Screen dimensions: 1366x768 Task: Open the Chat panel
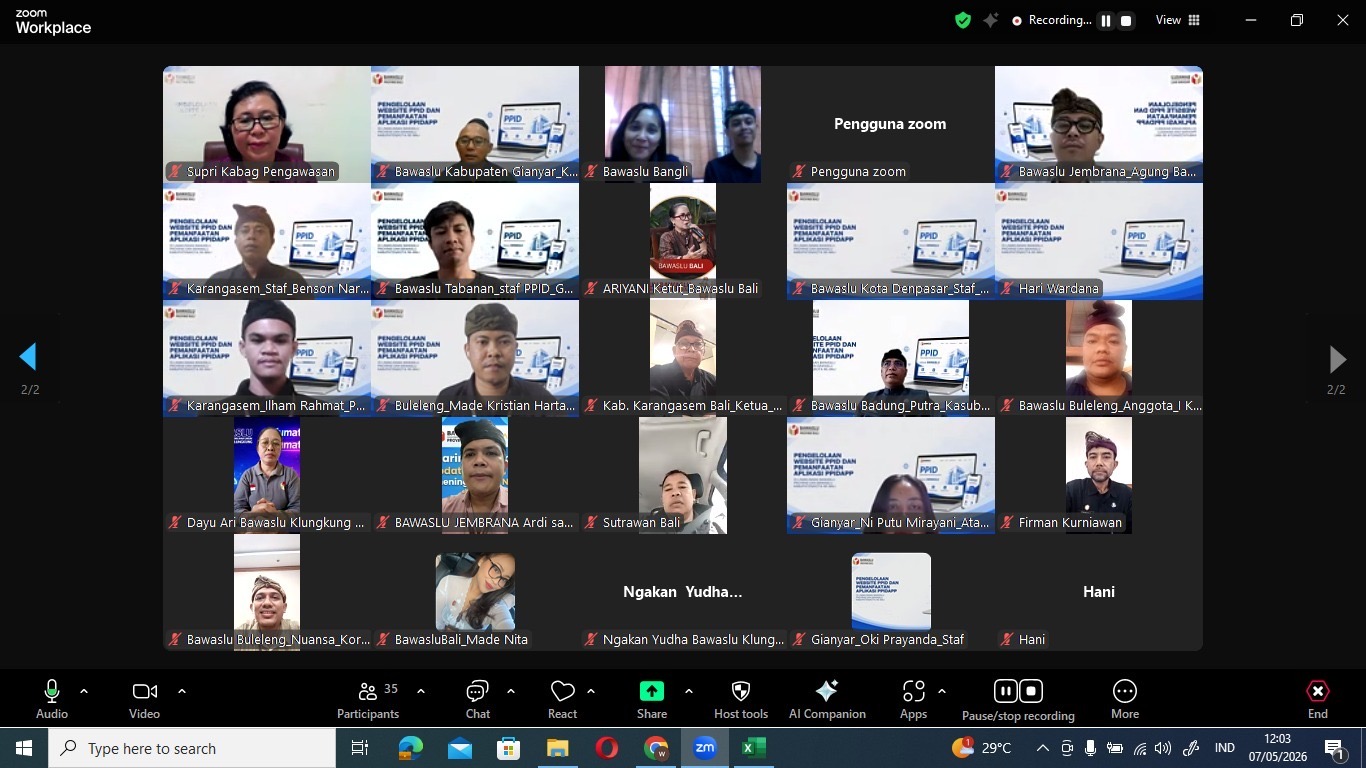pyautogui.click(x=477, y=699)
